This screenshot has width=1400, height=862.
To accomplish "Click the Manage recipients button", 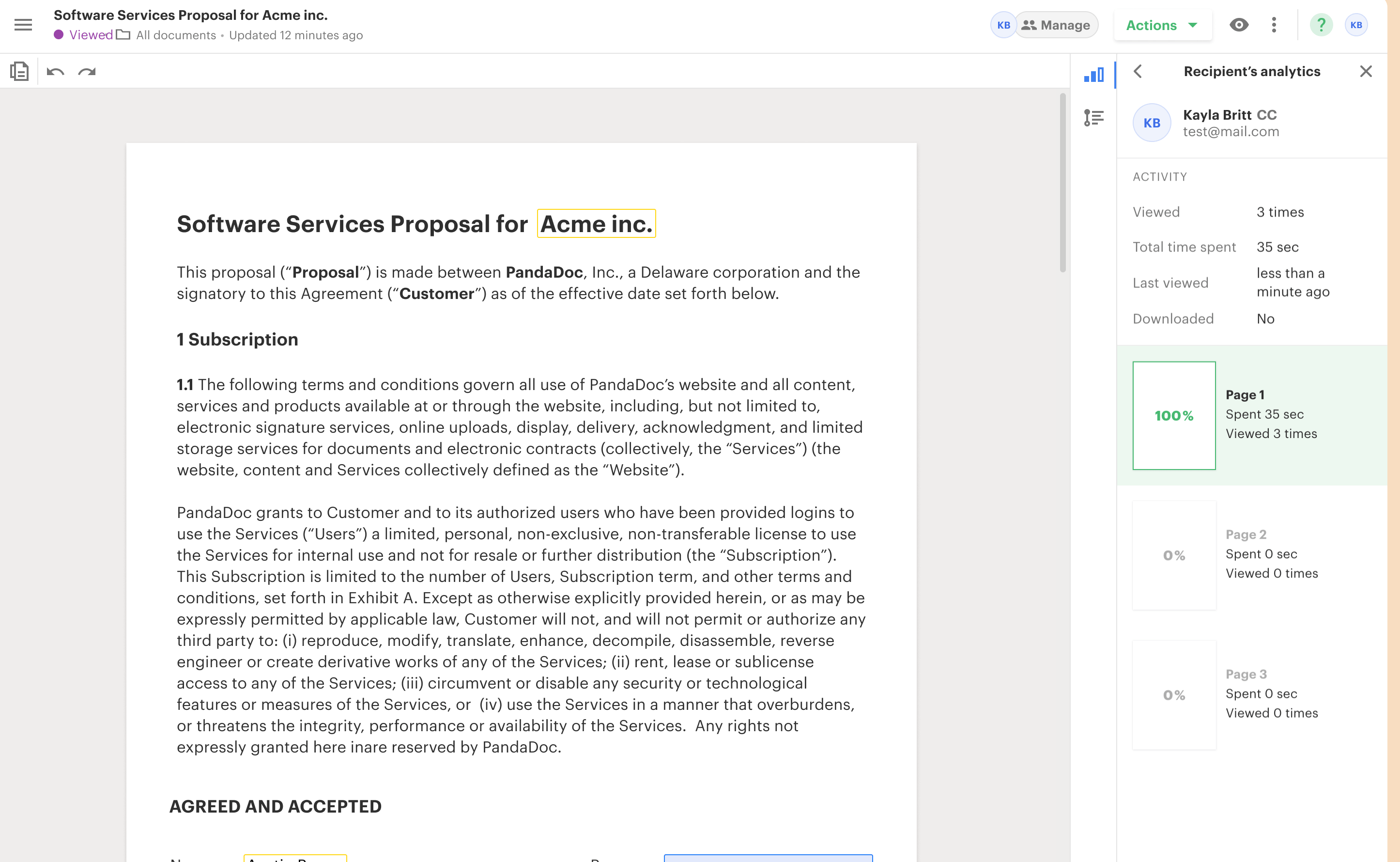I will point(1057,25).
